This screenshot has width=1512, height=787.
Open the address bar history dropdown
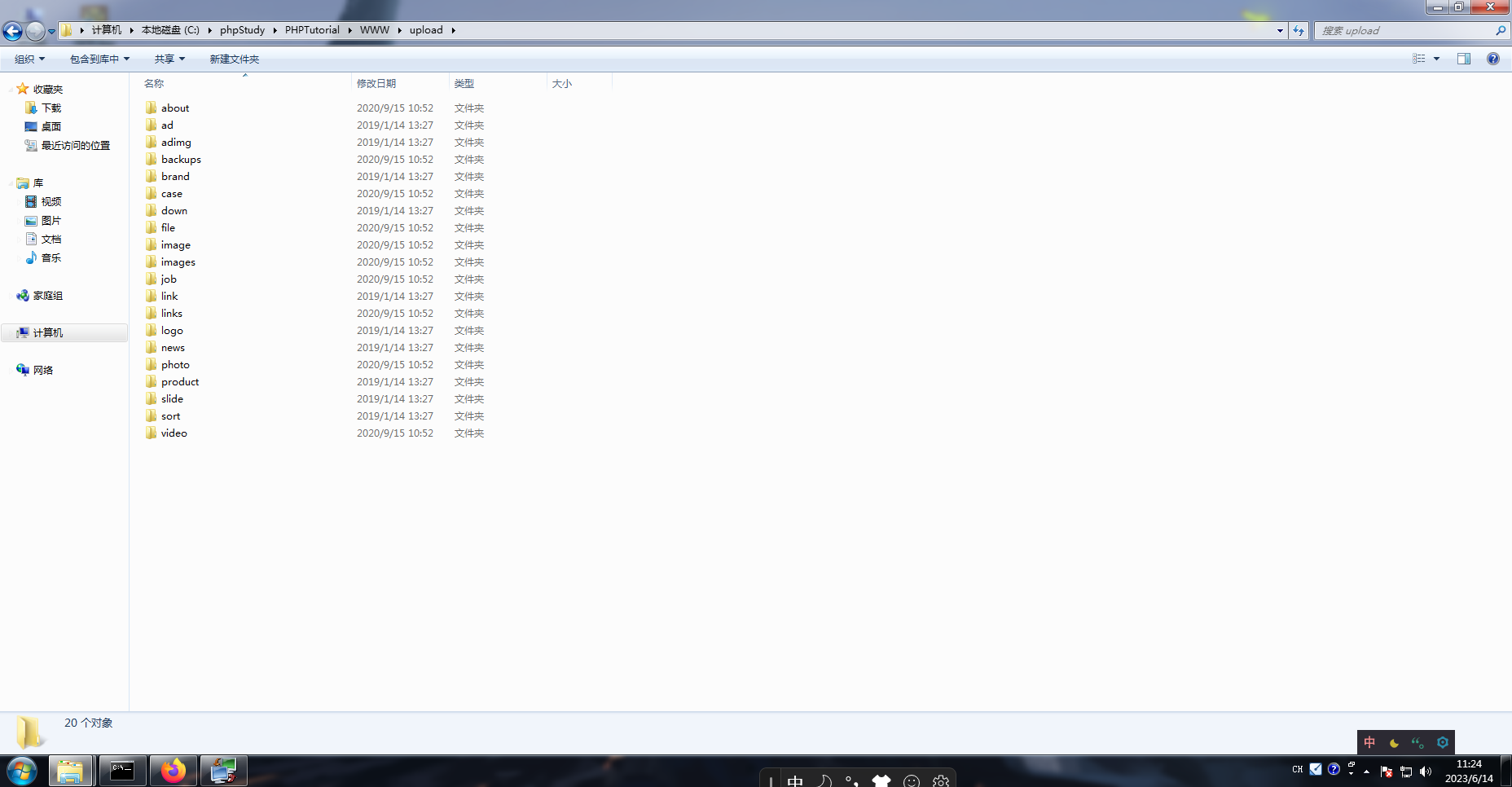(1280, 30)
